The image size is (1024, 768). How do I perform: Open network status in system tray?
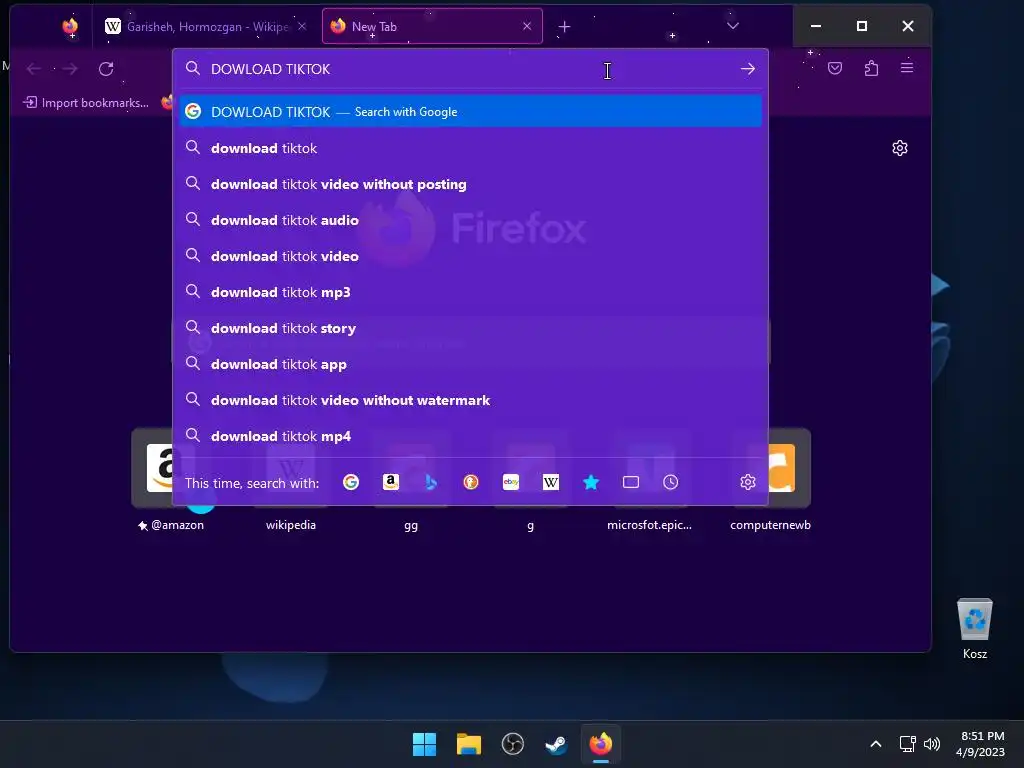tap(907, 744)
